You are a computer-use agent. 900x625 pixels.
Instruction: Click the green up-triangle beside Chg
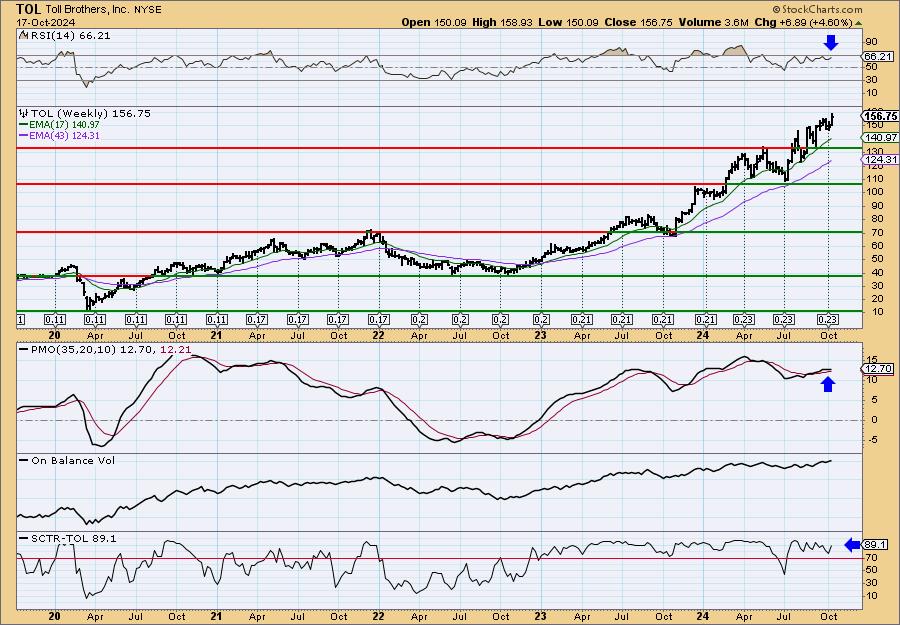point(858,23)
